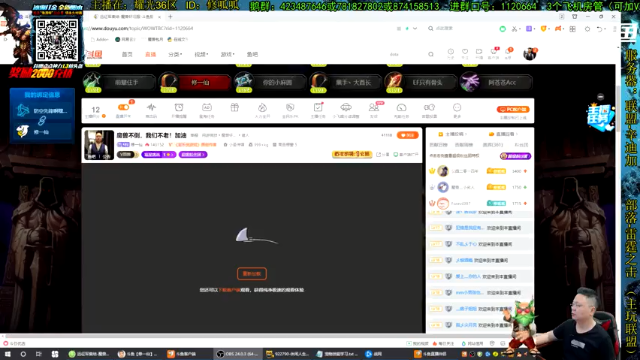
Task: Expand the 游戏 dropdown menu
Action: 227,54
